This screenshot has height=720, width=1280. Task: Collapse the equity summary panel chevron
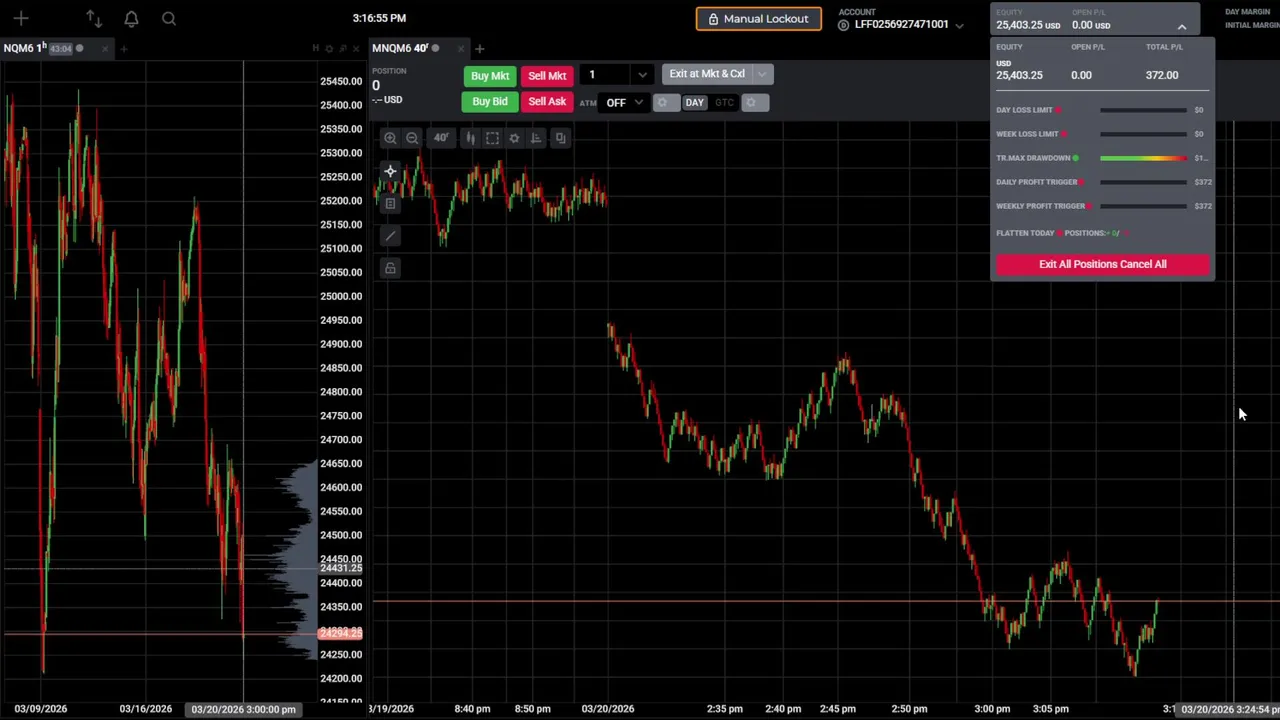tap(1181, 26)
